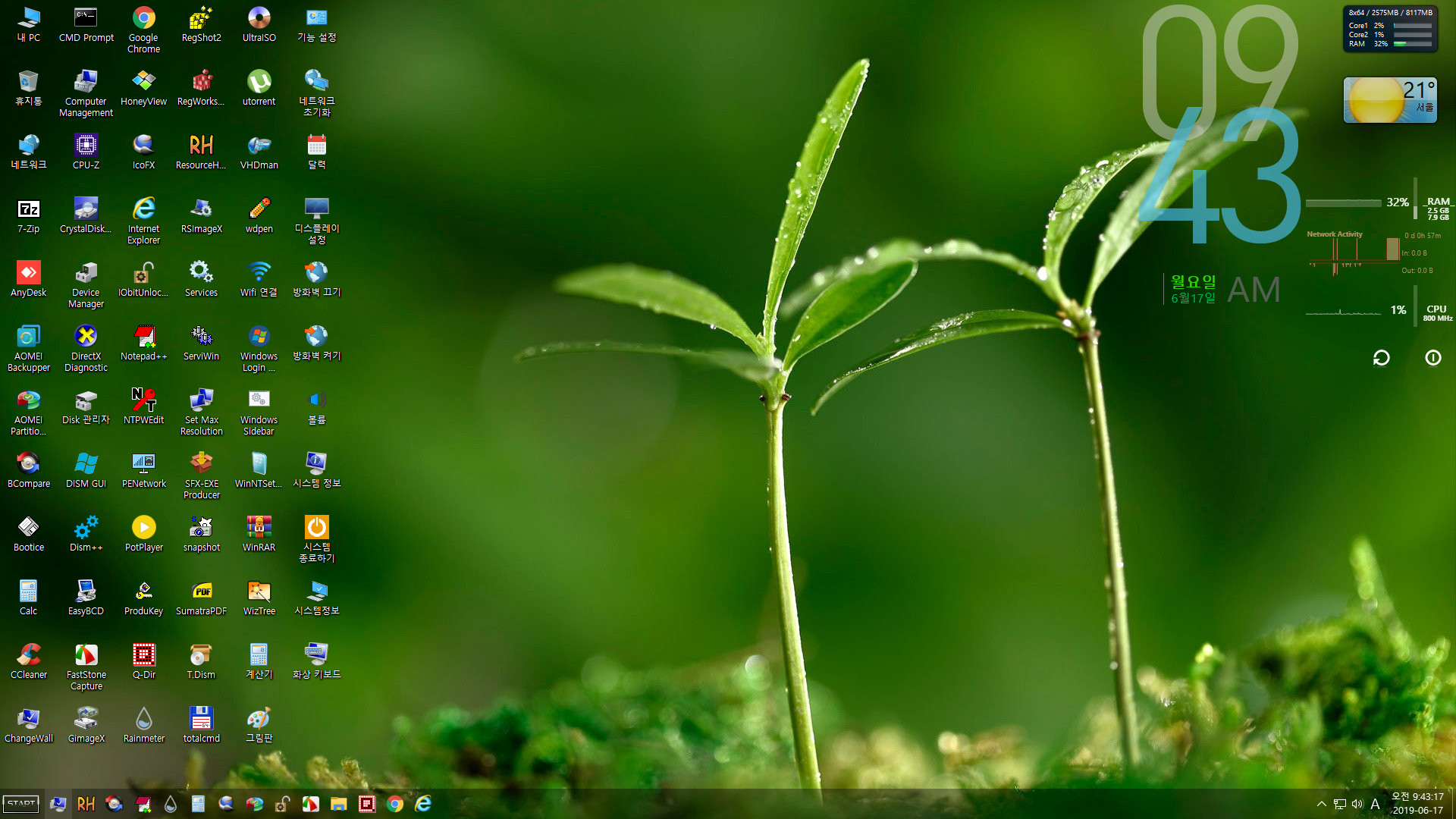
Task: Open PENetwork desktop shortcut
Action: pos(143,470)
